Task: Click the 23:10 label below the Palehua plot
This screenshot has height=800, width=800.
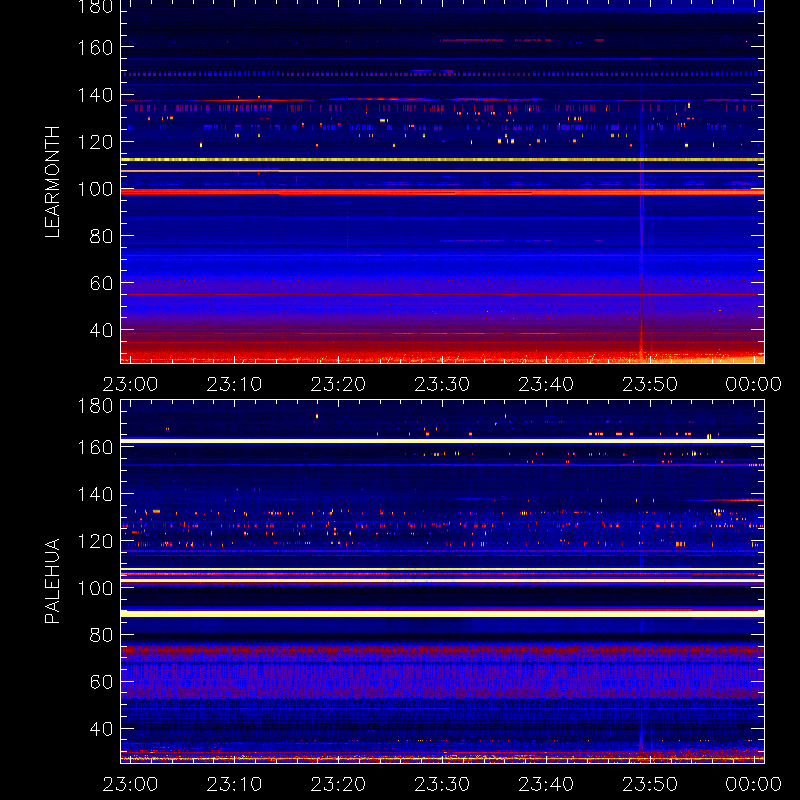Action: point(234,784)
